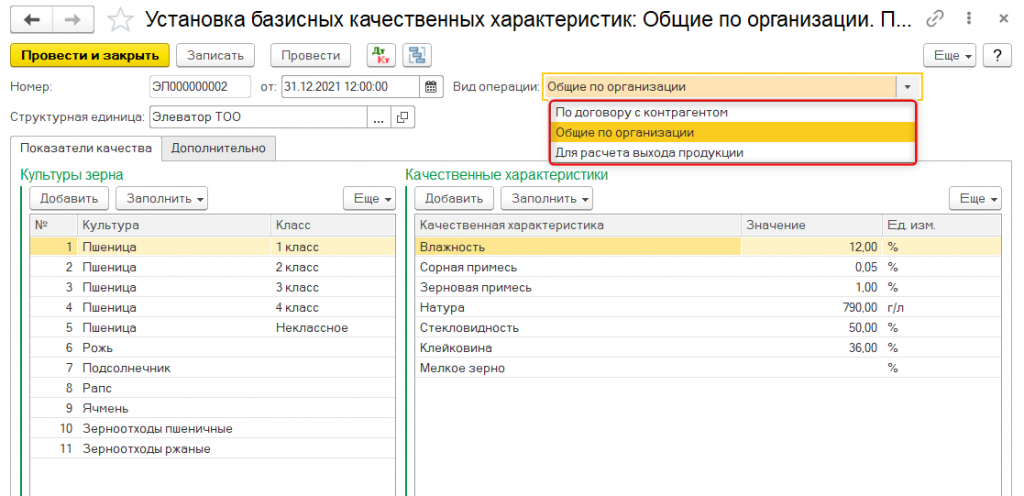Expand the top-right Еще menu

[949, 56]
